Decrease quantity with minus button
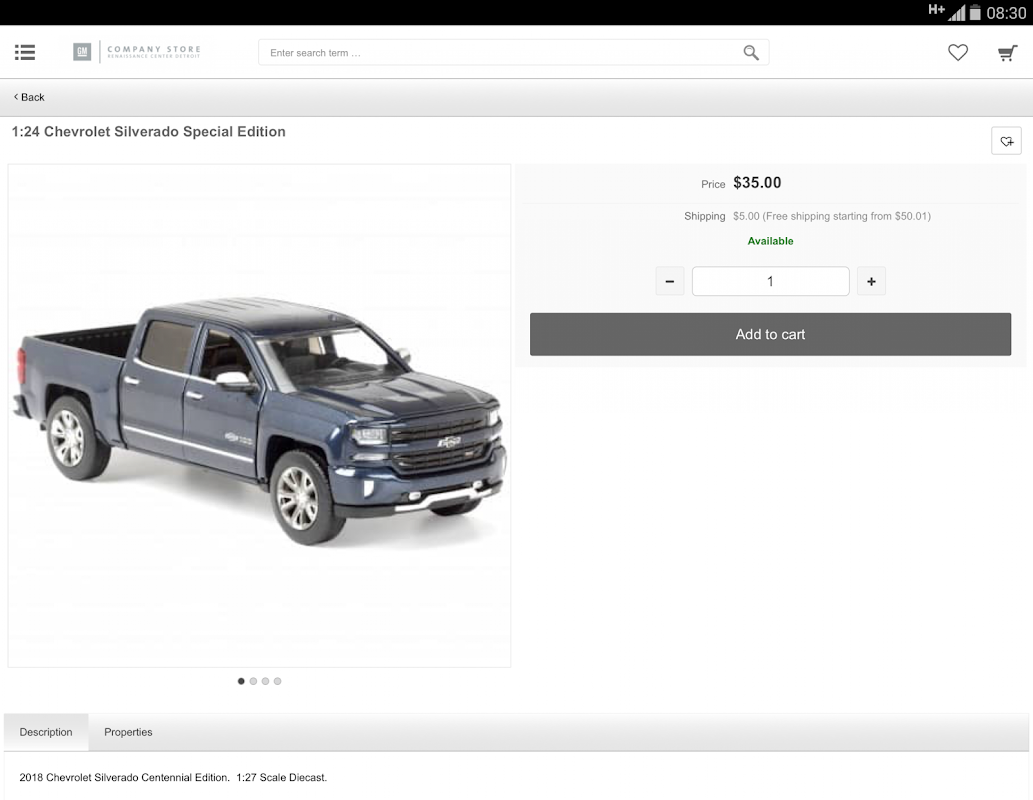1033x800 pixels. tap(669, 281)
